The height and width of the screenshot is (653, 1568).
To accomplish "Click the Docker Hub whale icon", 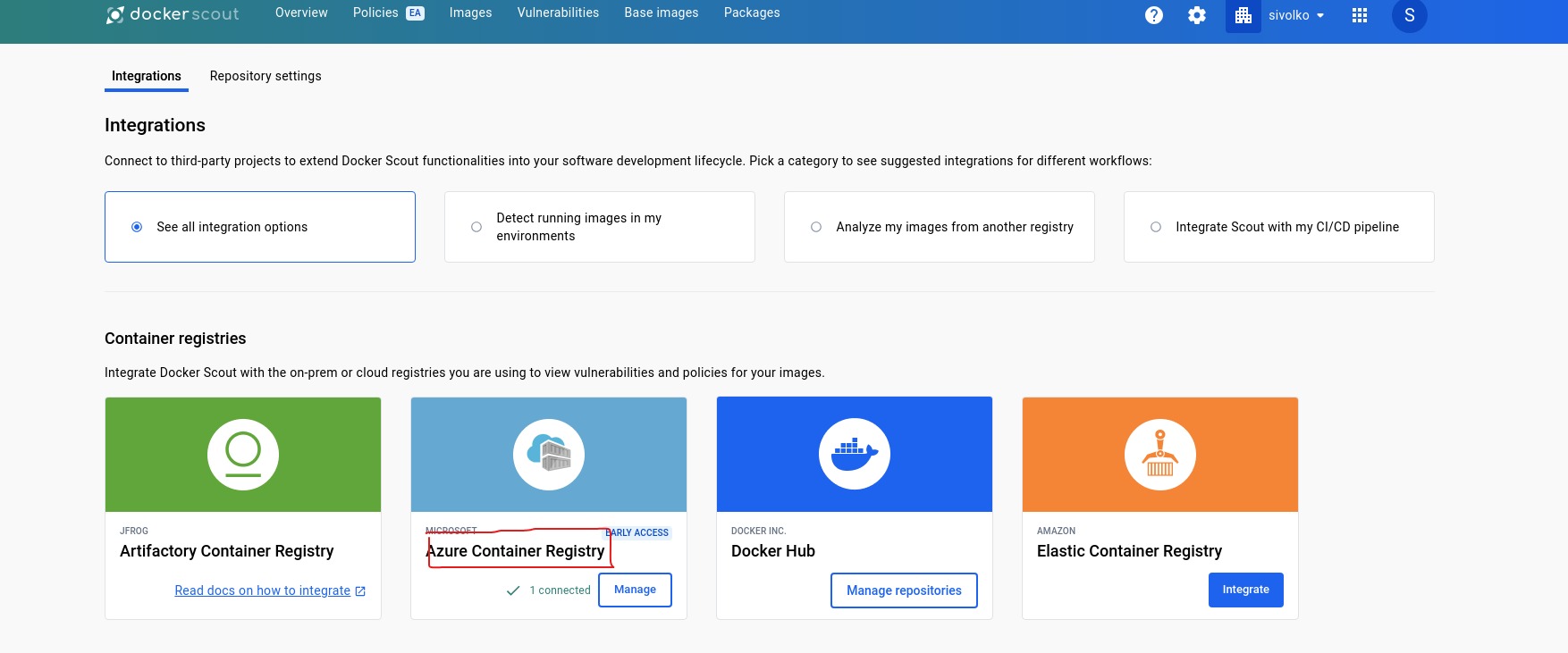I will tap(855, 454).
